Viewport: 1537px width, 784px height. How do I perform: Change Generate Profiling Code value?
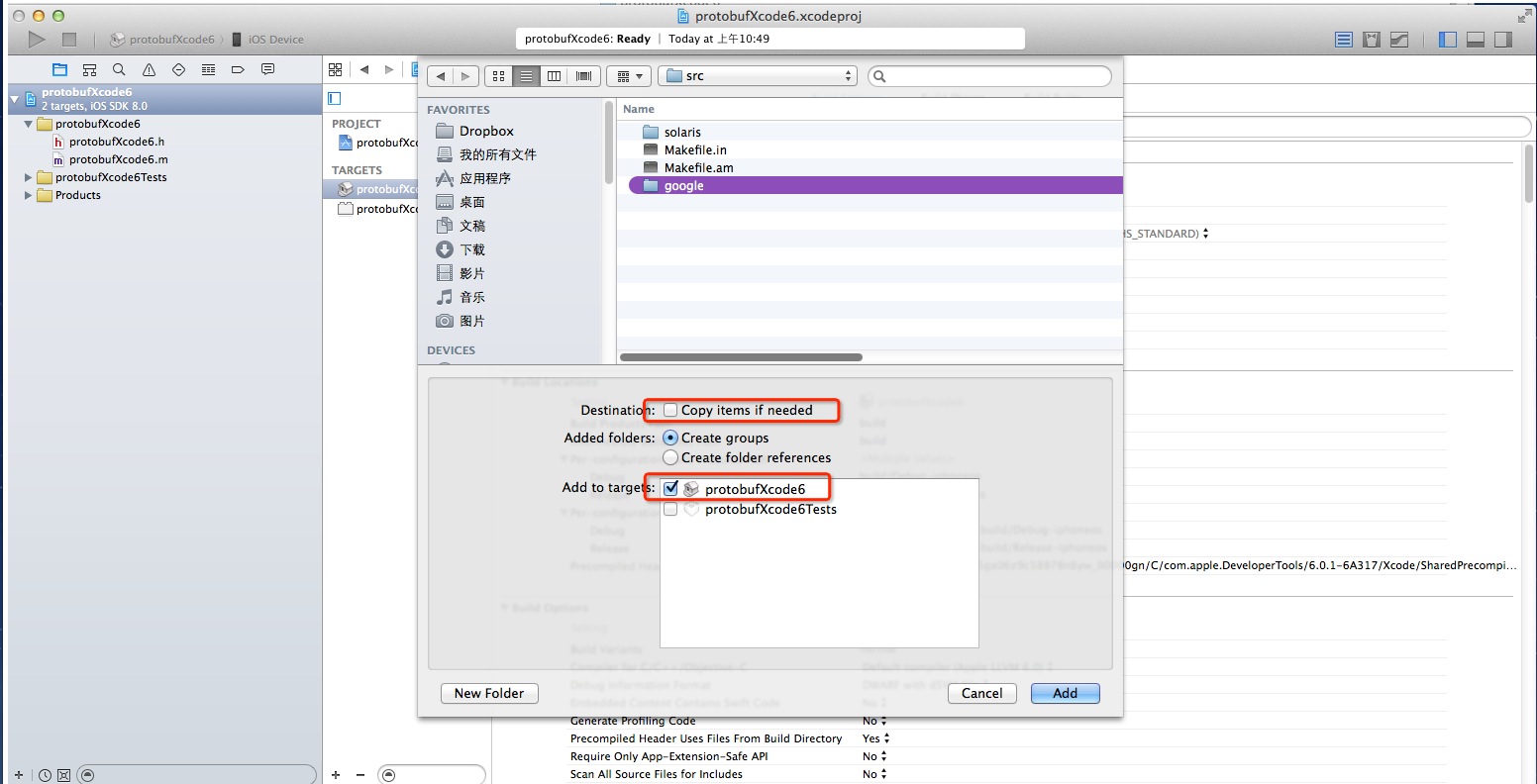click(874, 721)
